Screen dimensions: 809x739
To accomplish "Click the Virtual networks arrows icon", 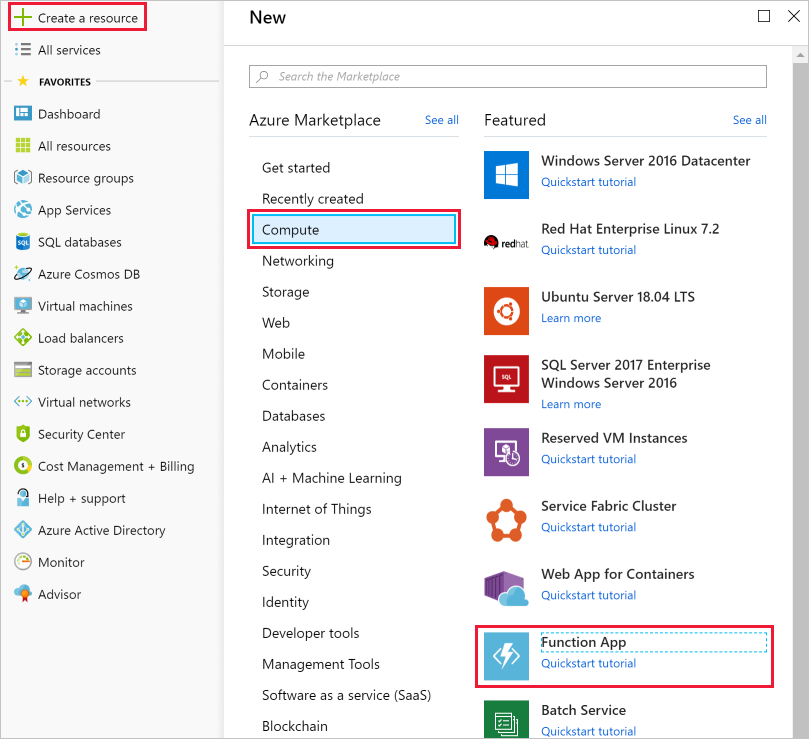I will (23, 401).
